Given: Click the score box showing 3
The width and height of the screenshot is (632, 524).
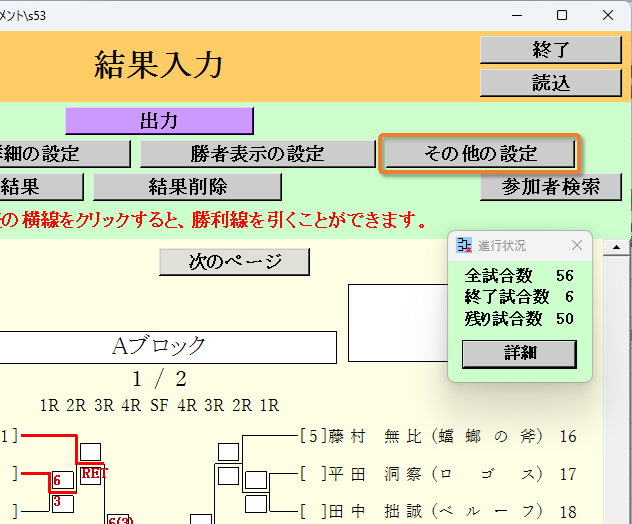Looking at the screenshot, I should [x=63, y=503].
